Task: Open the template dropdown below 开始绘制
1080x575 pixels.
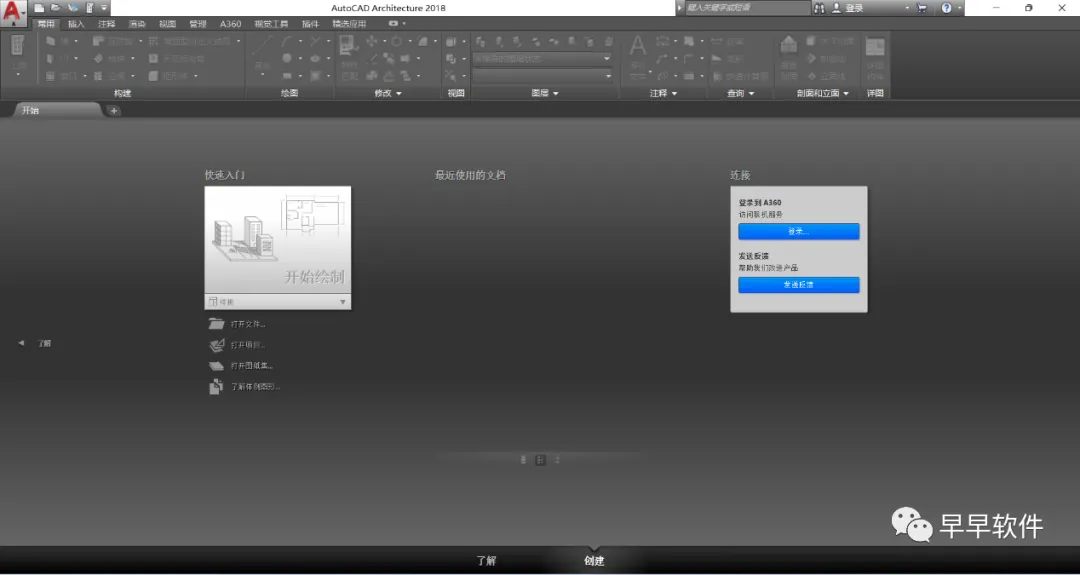Action: tap(278, 302)
